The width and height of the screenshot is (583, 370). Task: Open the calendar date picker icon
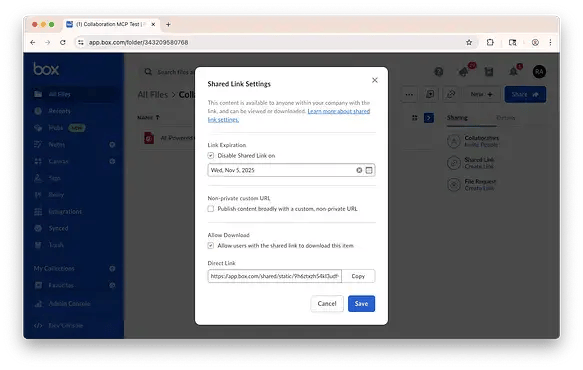[368, 170]
